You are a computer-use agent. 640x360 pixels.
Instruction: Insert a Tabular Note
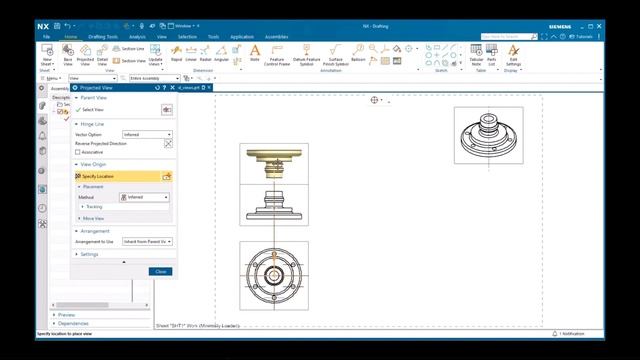[x=476, y=55]
